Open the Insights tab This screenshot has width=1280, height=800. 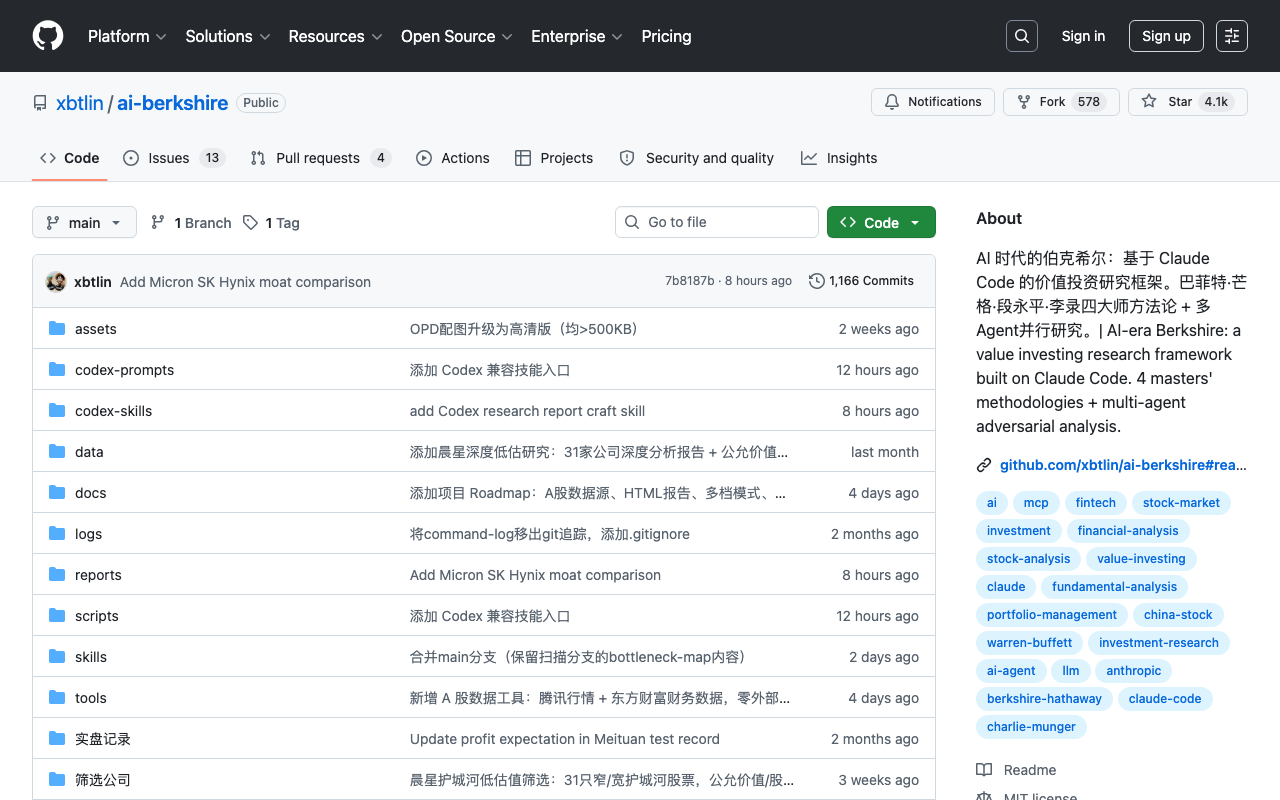839,158
